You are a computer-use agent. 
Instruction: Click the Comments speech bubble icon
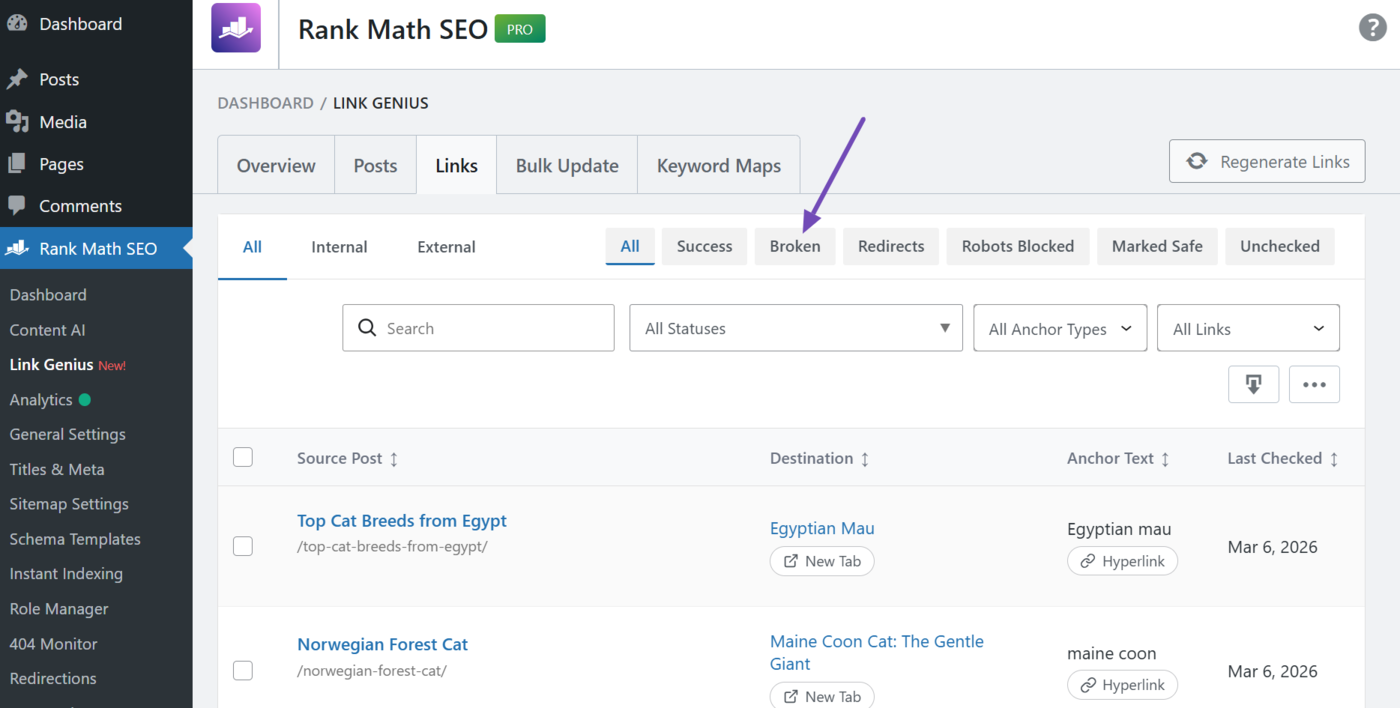click(17, 206)
